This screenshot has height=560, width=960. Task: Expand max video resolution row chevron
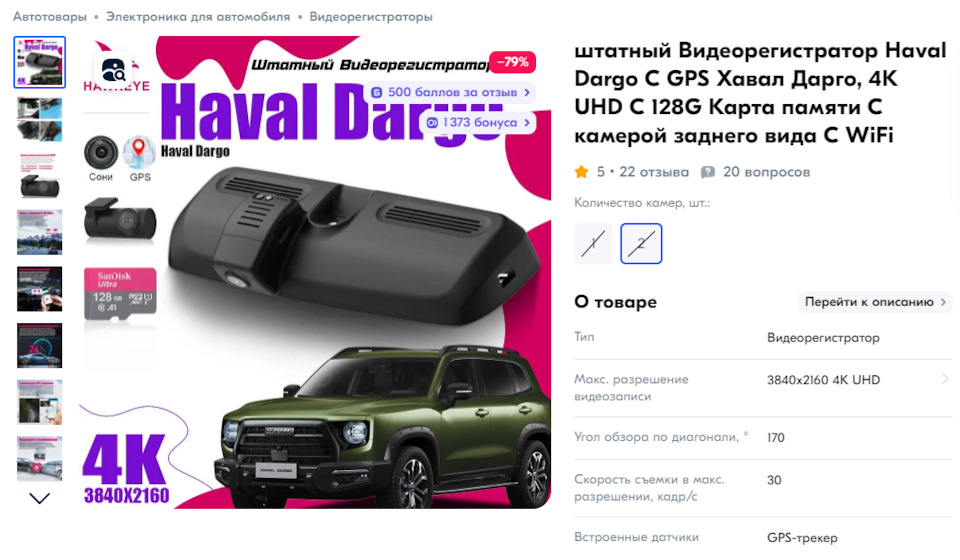[945, 379]
